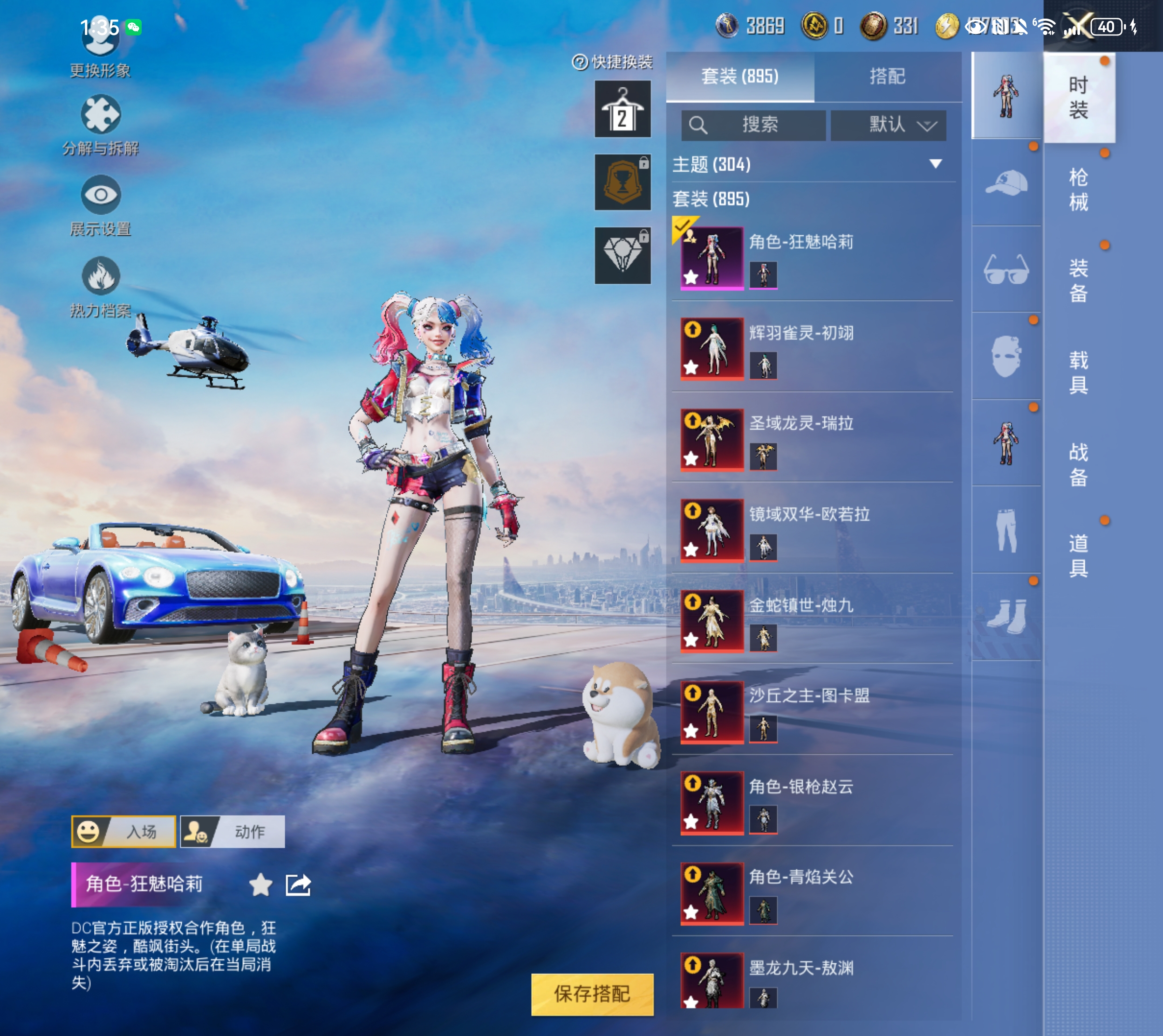Screen dimensions: 1163x1036
Task: Click the WeChat status bar icon
Action: pos(134,27)
